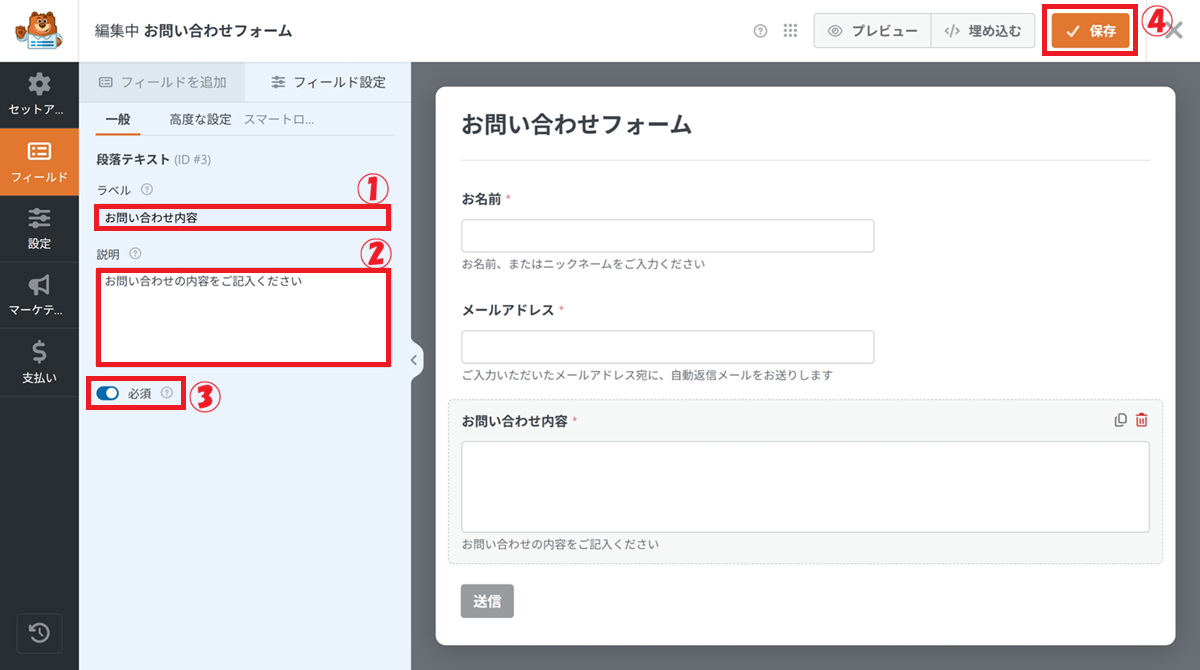Click the WPForms bear mascot logo
This screenshot has height=670, width=1200.
pyautogui.click(x=39, y=31)
